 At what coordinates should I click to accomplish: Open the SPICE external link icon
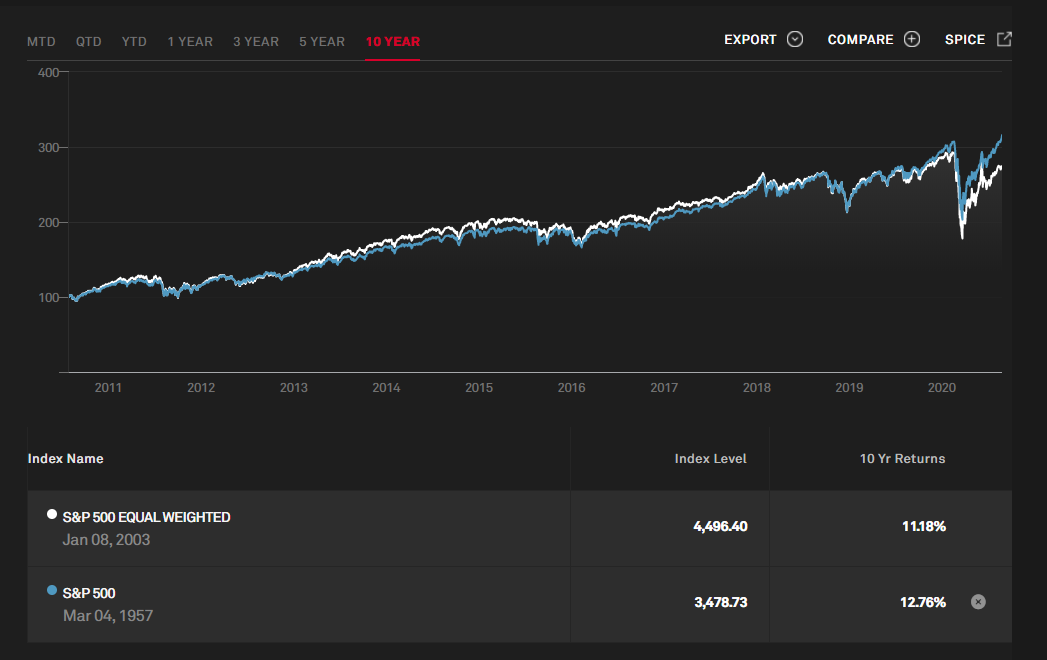pyautogui.click(x=1004, y=40)
